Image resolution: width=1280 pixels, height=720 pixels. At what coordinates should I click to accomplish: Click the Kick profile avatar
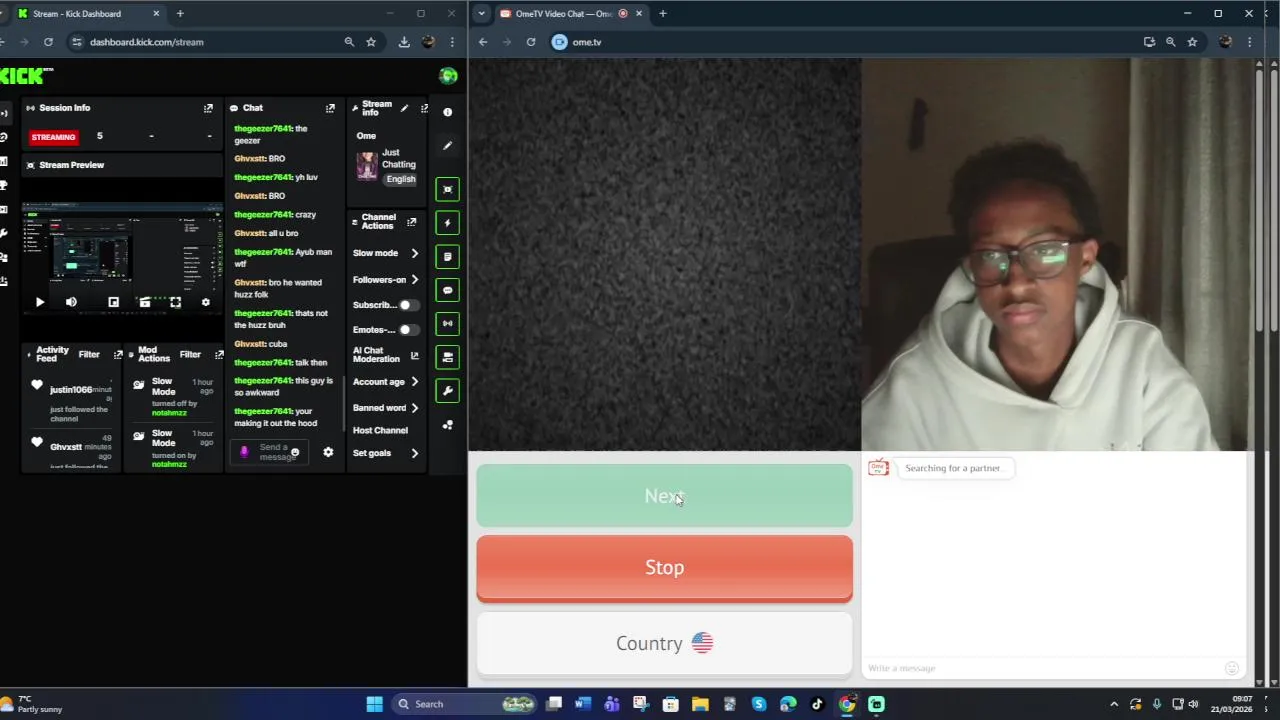pyautogui.click(x=448, y=76)
